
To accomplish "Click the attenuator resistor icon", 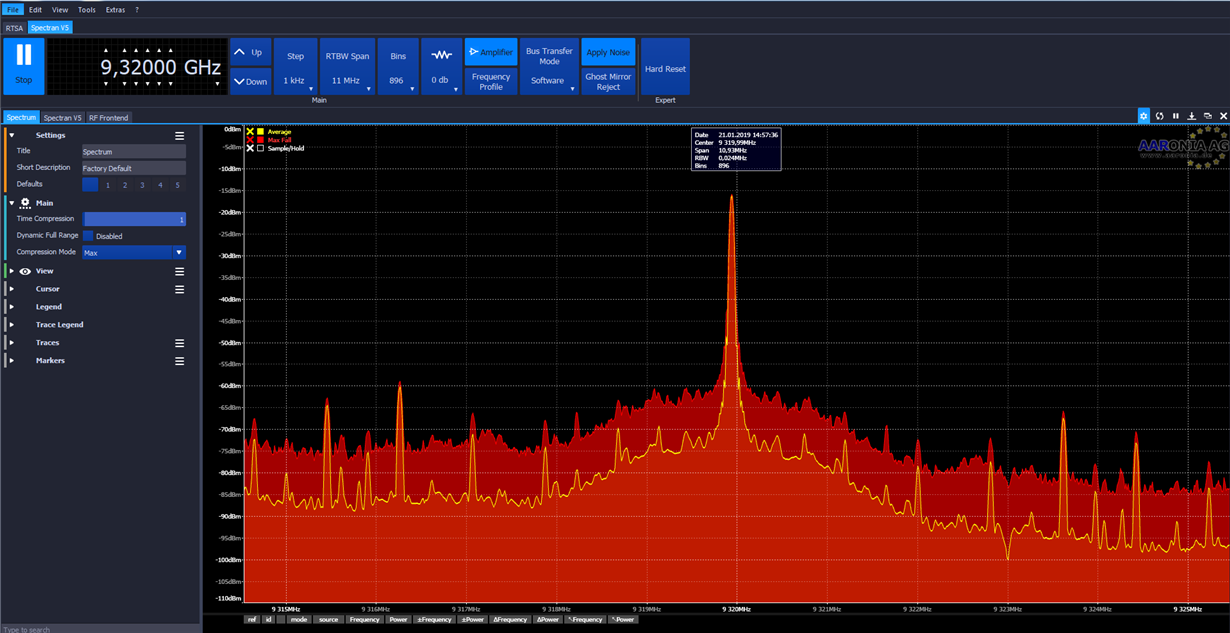I will pyautogui.click(x=441, y=54).
